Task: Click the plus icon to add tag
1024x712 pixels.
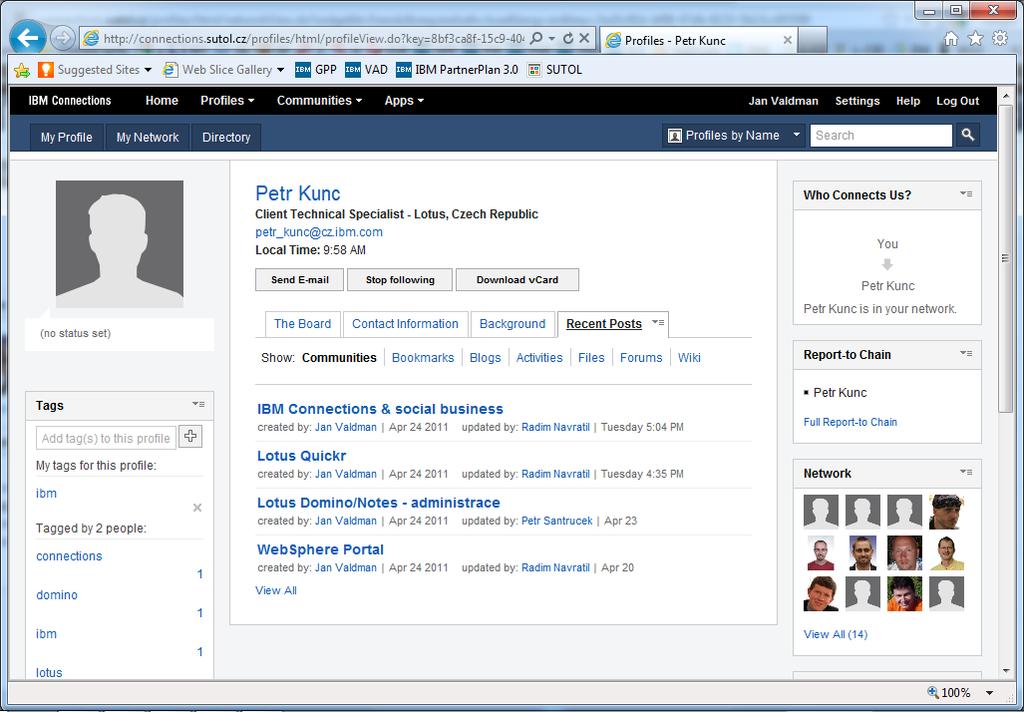Action: [x=190, y=436]
